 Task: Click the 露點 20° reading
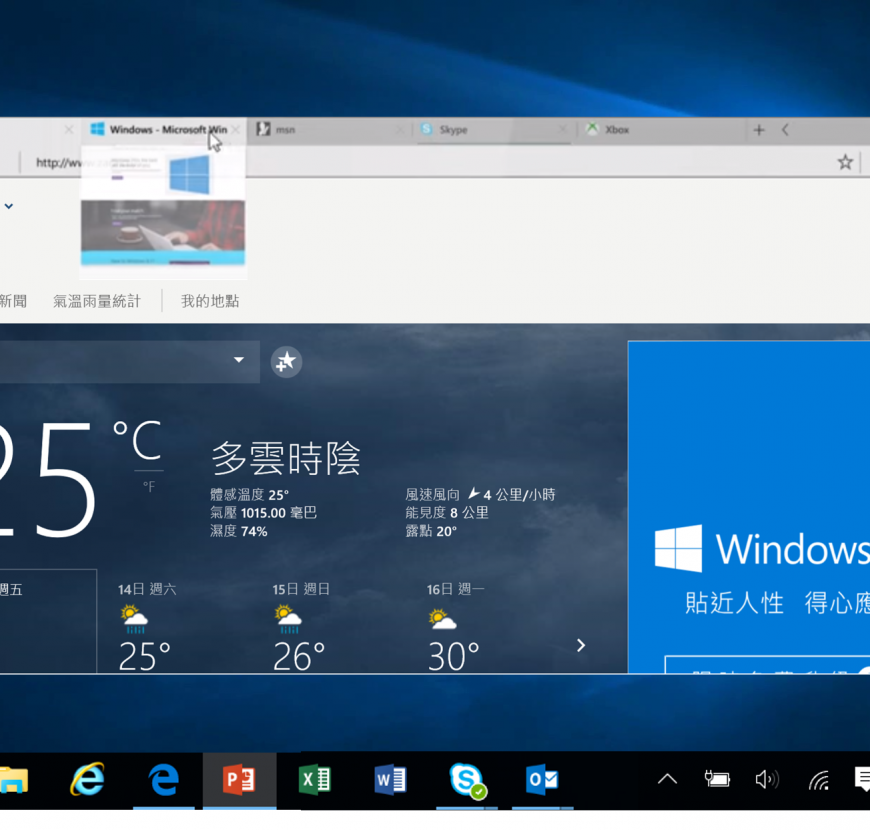[431, 532]
